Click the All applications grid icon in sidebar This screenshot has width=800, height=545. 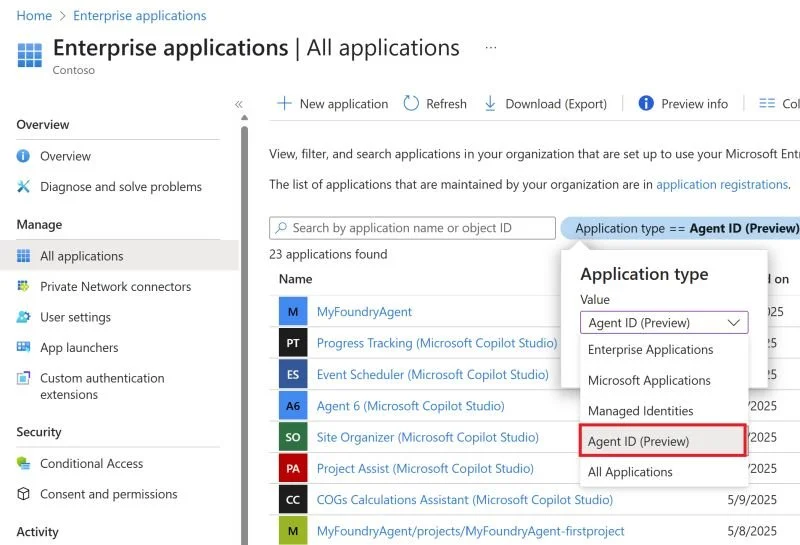coord(23,256)
